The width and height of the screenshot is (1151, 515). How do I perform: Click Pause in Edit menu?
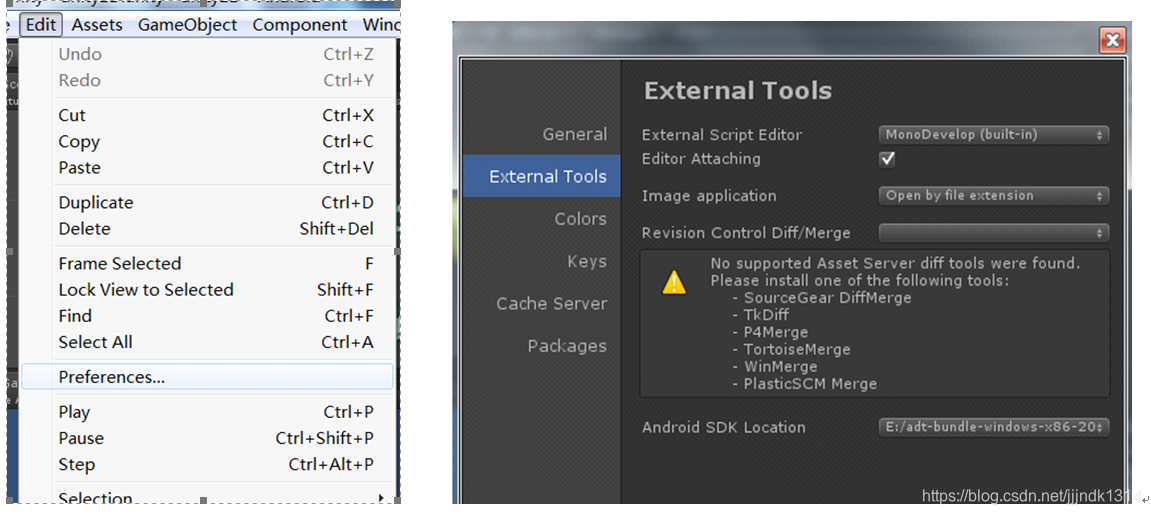207,439
